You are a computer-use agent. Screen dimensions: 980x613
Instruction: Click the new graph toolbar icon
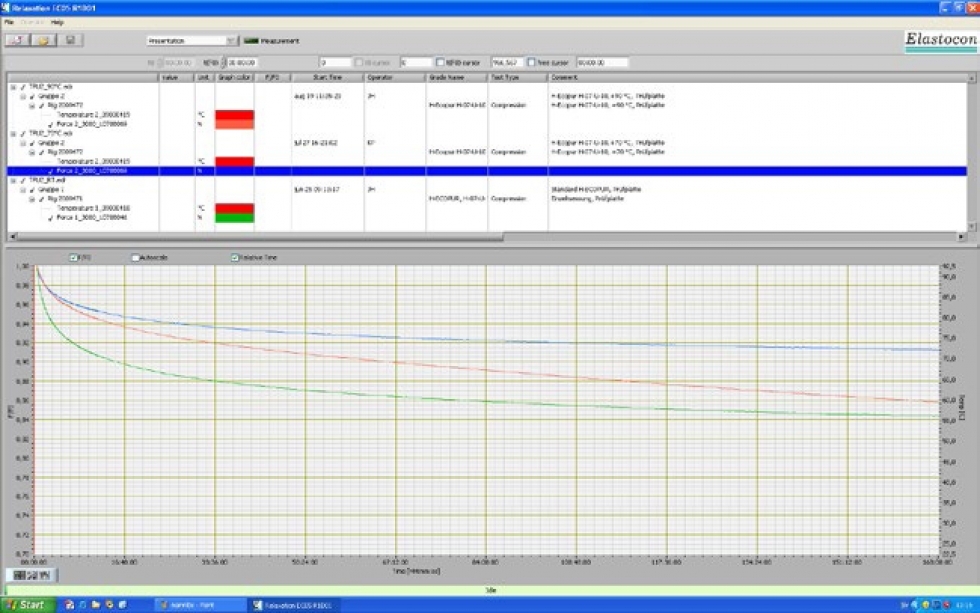pos(18,40)
